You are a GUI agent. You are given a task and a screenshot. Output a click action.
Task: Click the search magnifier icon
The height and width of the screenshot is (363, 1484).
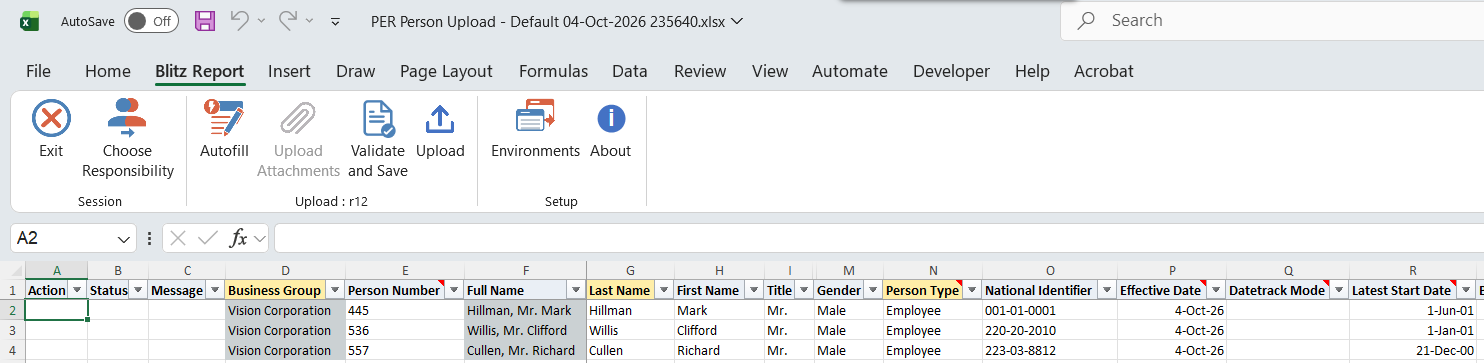point(1087,20)
